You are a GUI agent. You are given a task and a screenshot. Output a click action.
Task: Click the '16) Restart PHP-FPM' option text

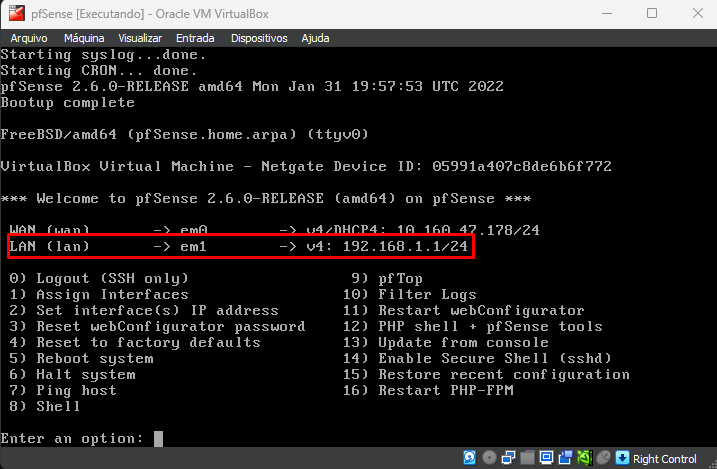pyautogui.click(x=428, y=390)
